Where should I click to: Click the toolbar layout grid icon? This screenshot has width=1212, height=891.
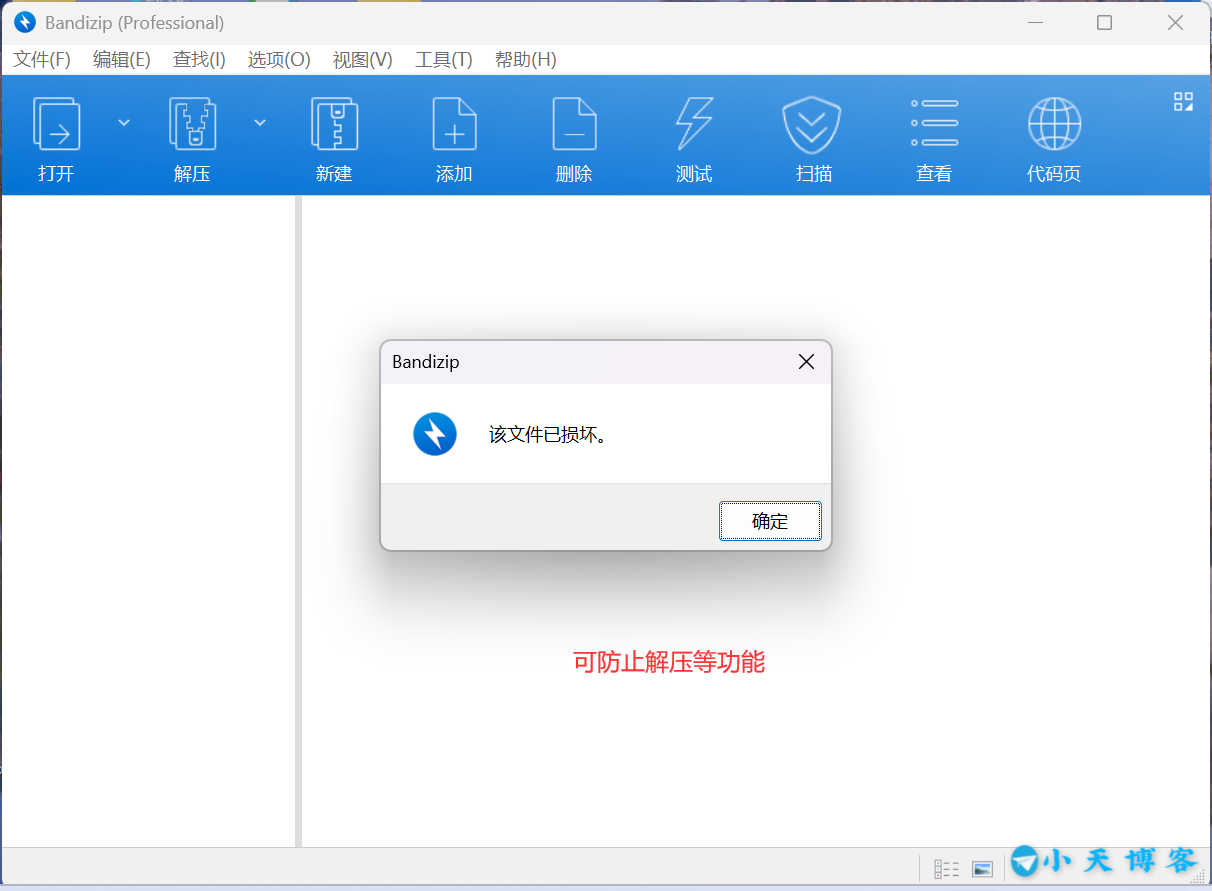(x=1183, y=101)
